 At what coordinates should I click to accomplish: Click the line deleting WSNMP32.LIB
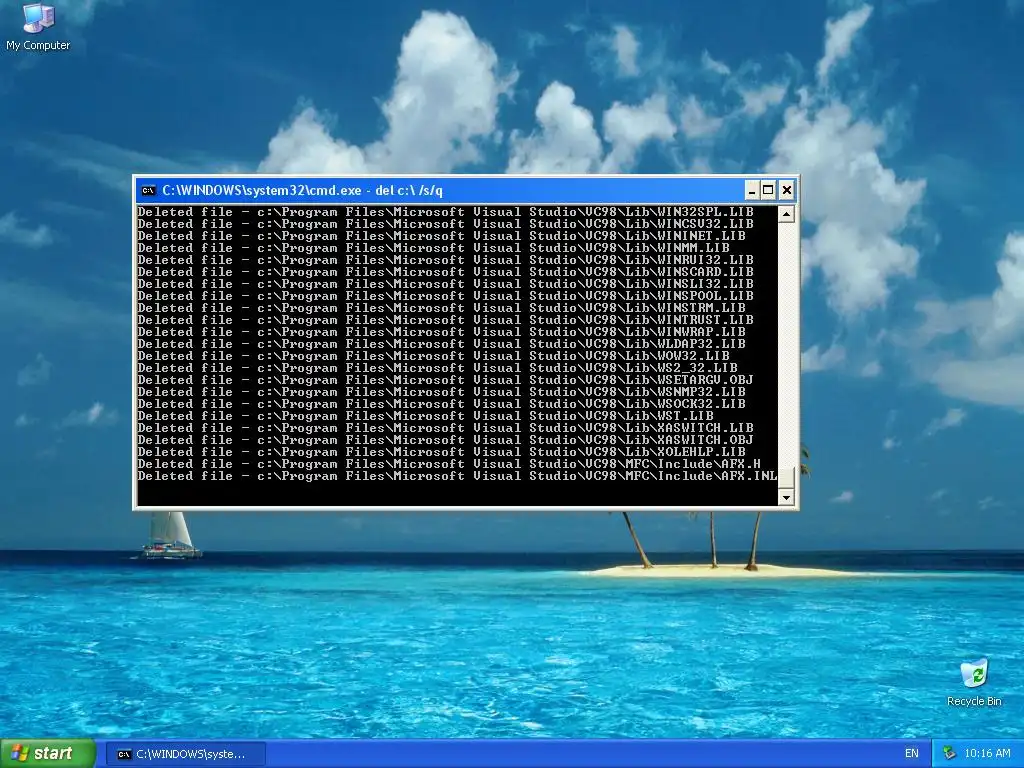[x=441, y=392]
